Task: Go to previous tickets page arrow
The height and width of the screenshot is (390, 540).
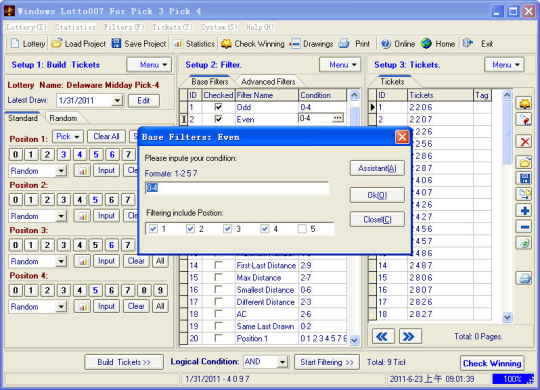Action: (x=383, y=336)
